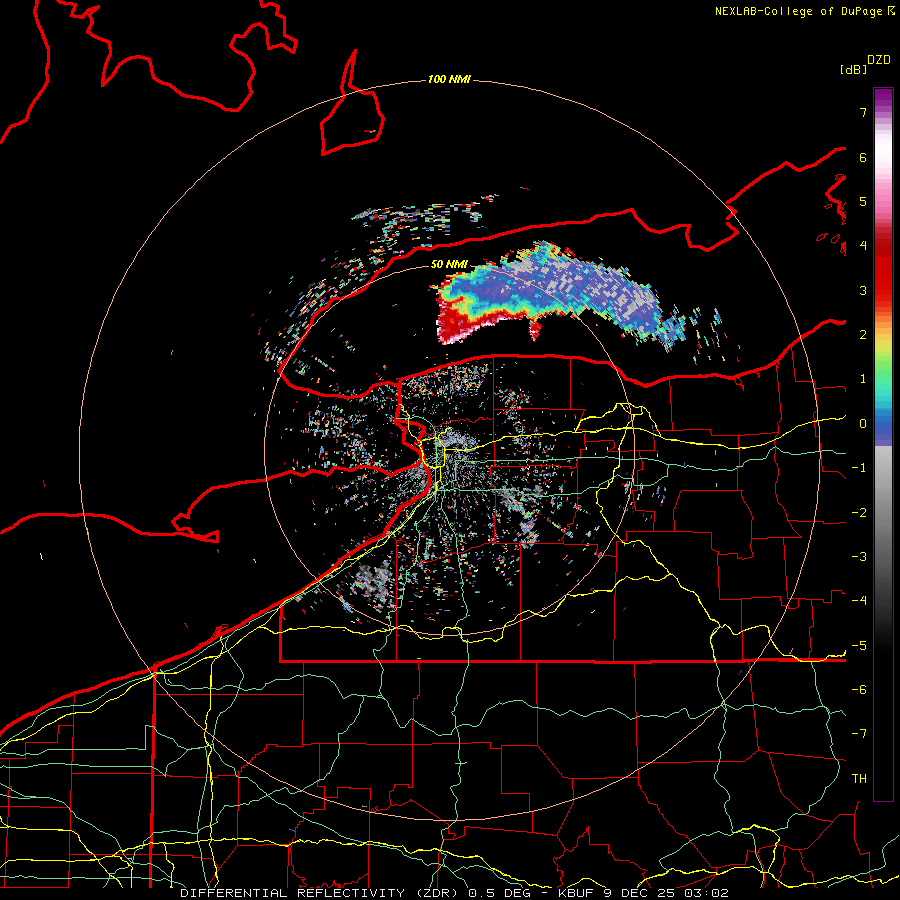The width and height of the screenshot is (900, 900).
Task: Click the 3 value on color scale
Action: (863, 290)
